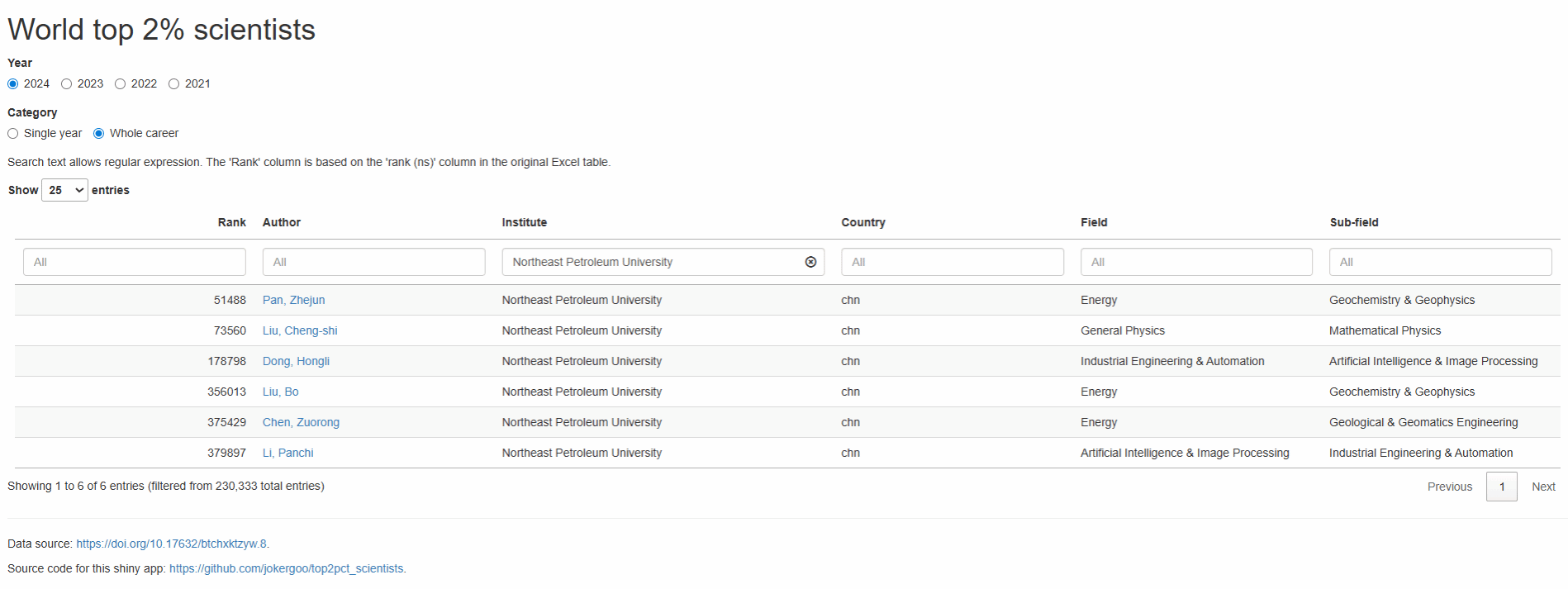Sort by the Author column header

pos(282,222)
